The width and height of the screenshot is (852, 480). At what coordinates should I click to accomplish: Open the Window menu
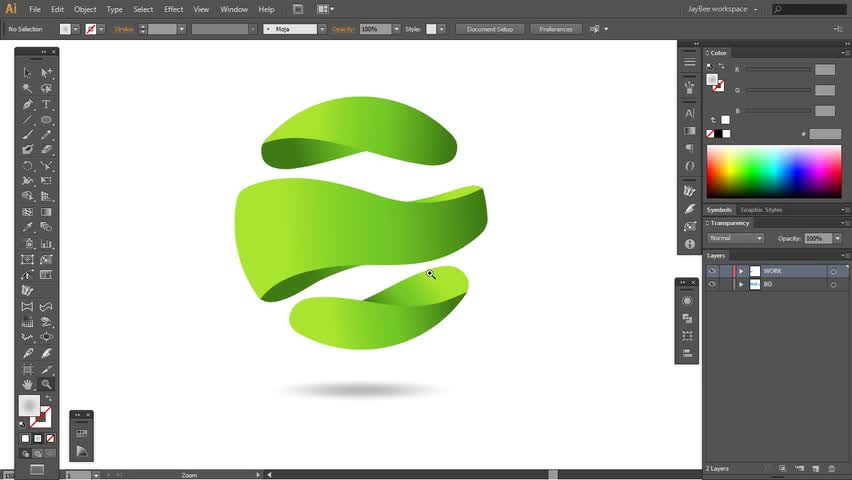pyautogui.click(x=234, y=9)
